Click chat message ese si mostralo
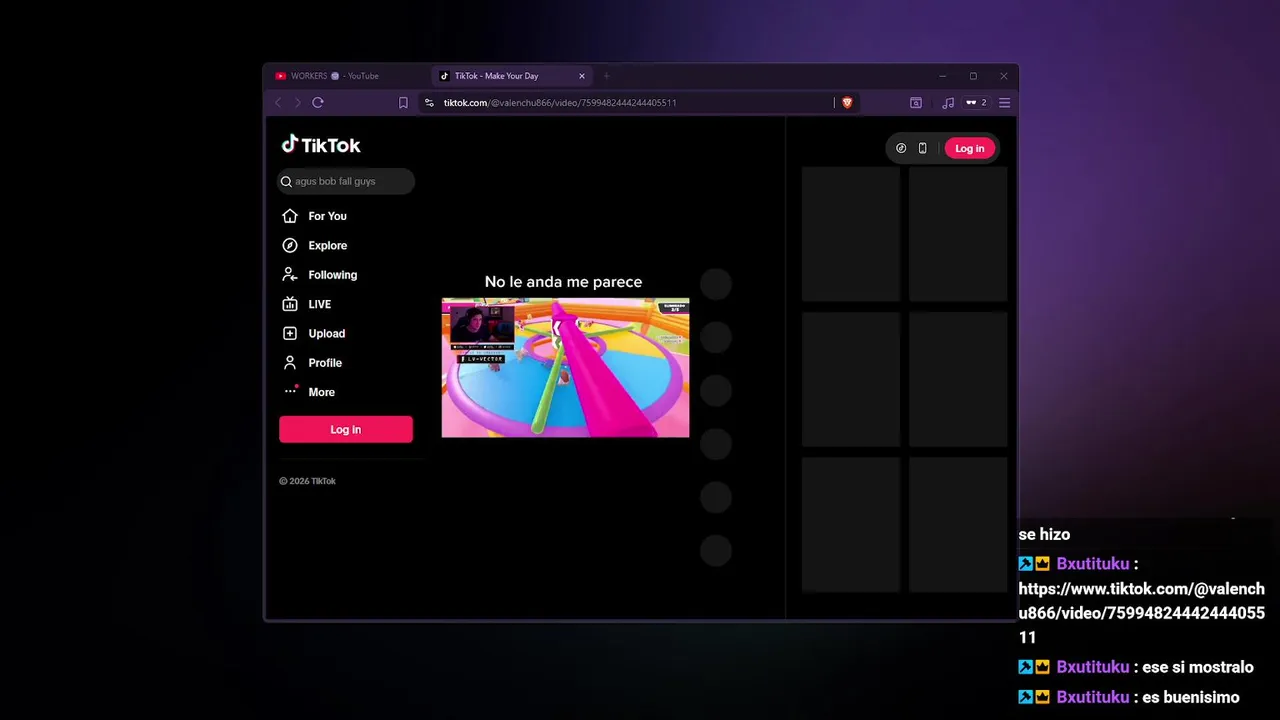 [1197, 667]
